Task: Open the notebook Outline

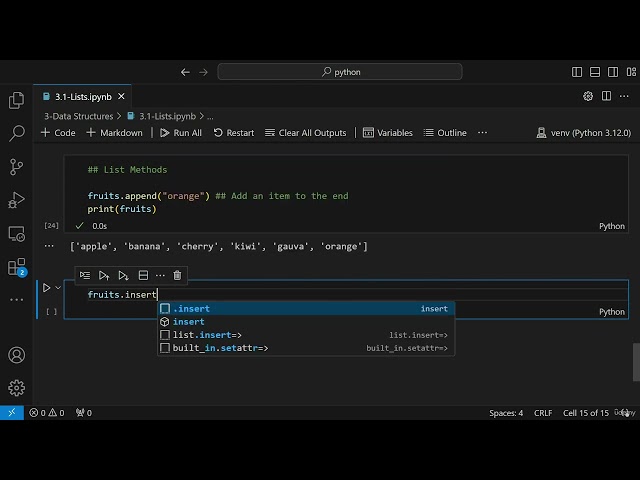Action: (x=445, y=133)
